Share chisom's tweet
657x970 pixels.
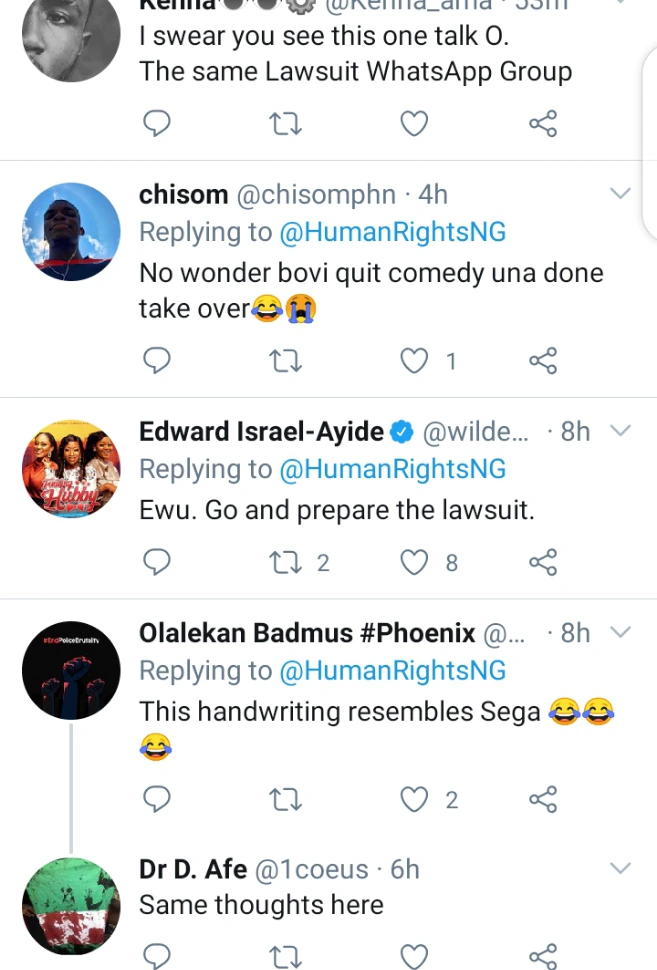click(x=542, y=361)
